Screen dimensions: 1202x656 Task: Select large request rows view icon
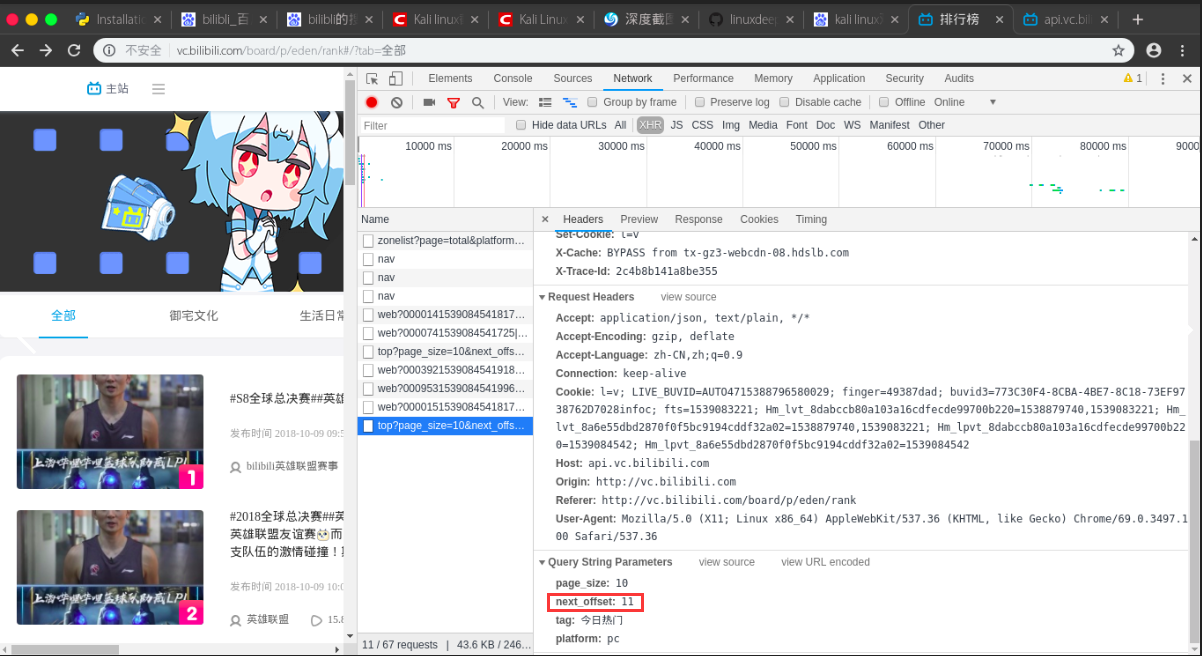coord(545,102)
